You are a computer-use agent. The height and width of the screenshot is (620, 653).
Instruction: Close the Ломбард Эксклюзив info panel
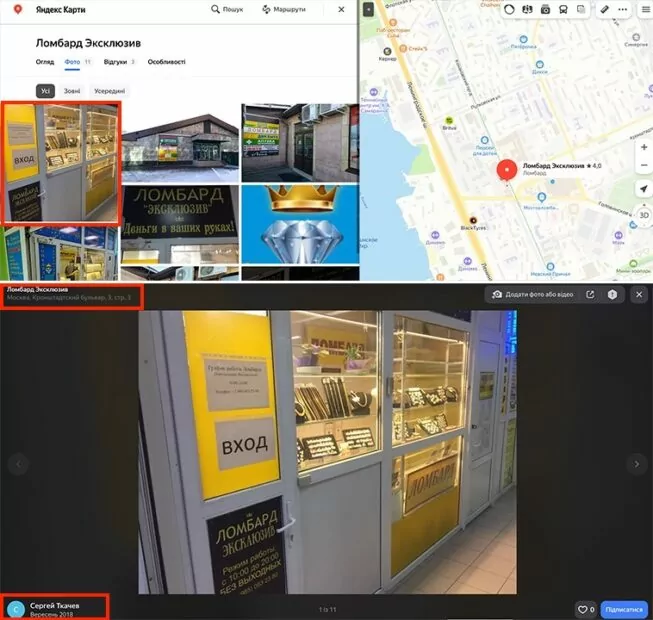point(341,9)
